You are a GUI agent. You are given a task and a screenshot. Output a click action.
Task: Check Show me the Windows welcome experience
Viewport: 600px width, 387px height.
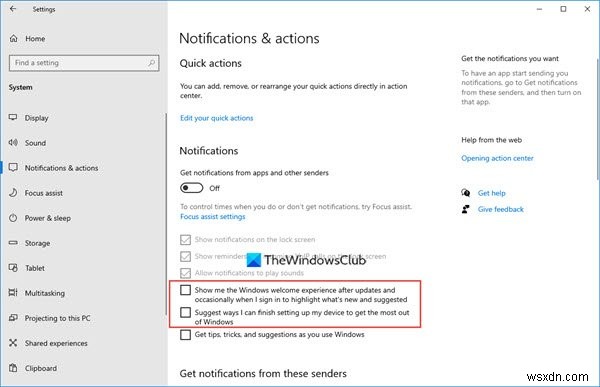click(x=185, y=290)
